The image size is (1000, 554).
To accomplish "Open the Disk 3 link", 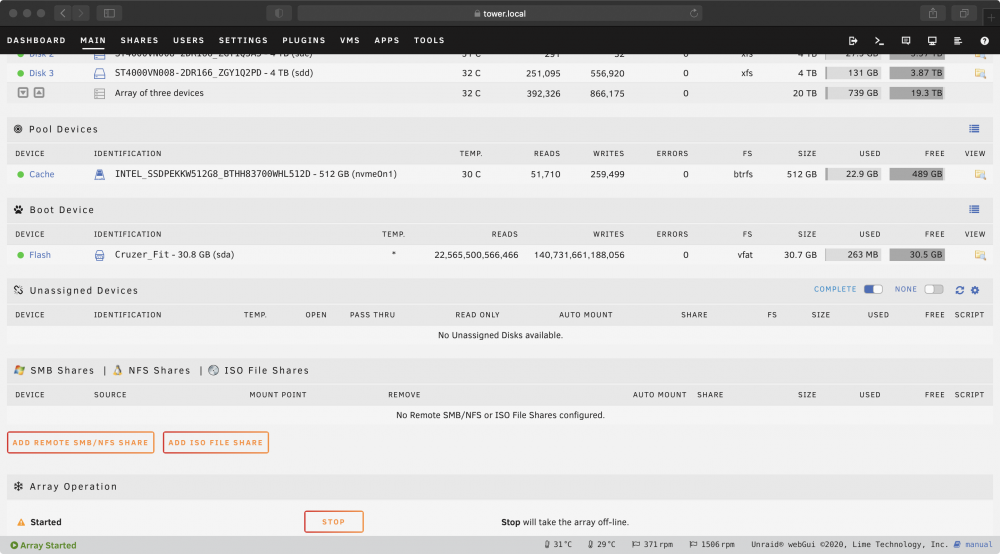I will pyautogui.click(x=41, y=73).
